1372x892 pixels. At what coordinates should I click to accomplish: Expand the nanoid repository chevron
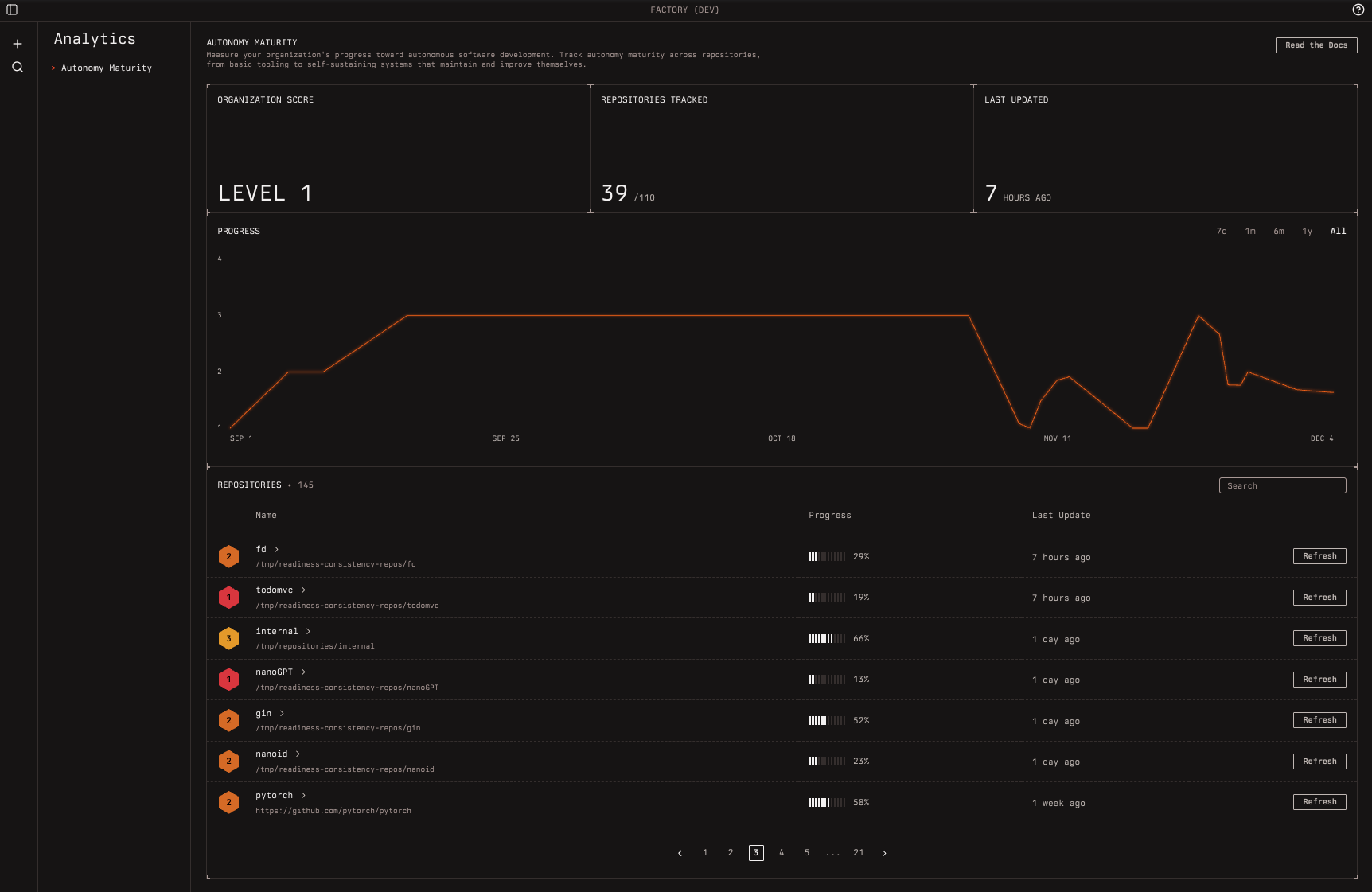(x=298, y=754)
